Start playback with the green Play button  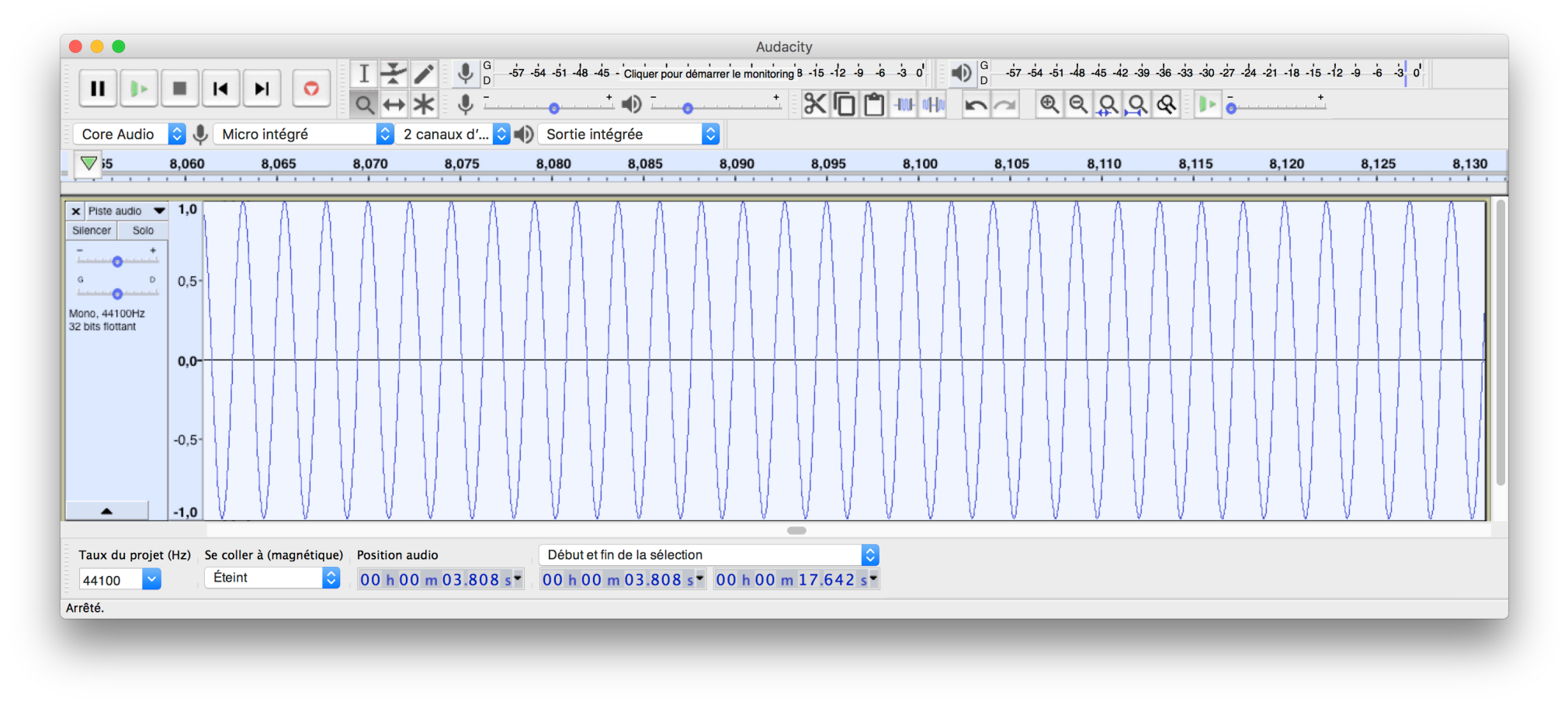pyautogui.click(x=139, y=89)
